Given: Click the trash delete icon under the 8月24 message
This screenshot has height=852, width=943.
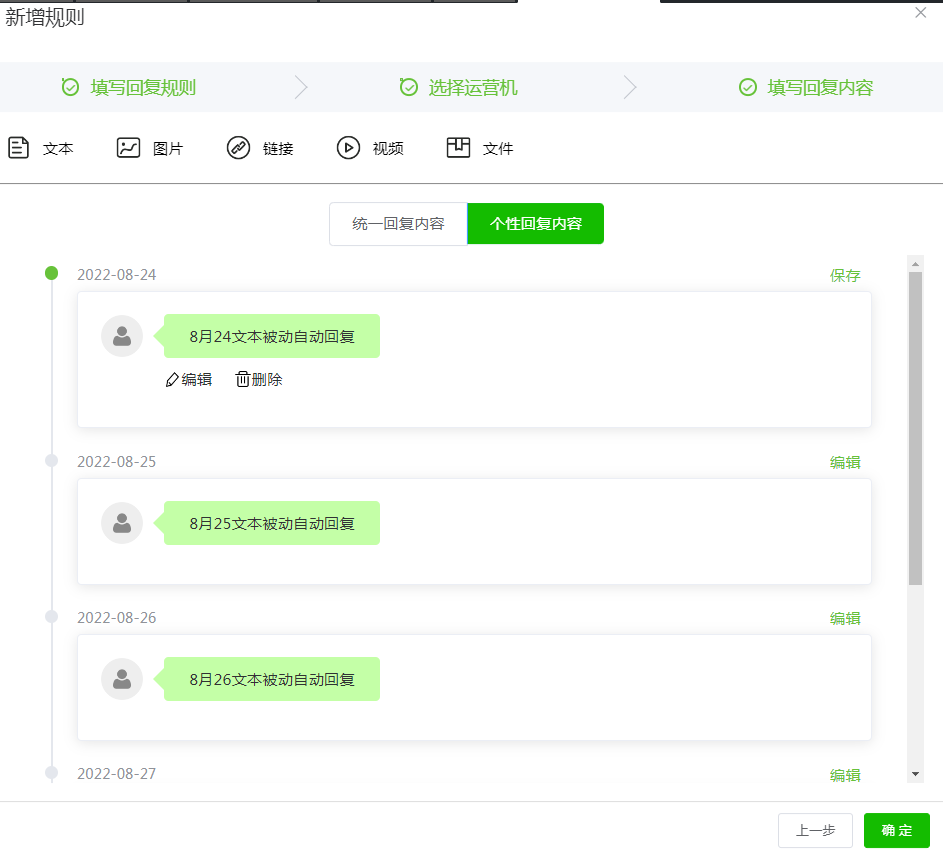Looking at the screenshot, I should point(243,380).
